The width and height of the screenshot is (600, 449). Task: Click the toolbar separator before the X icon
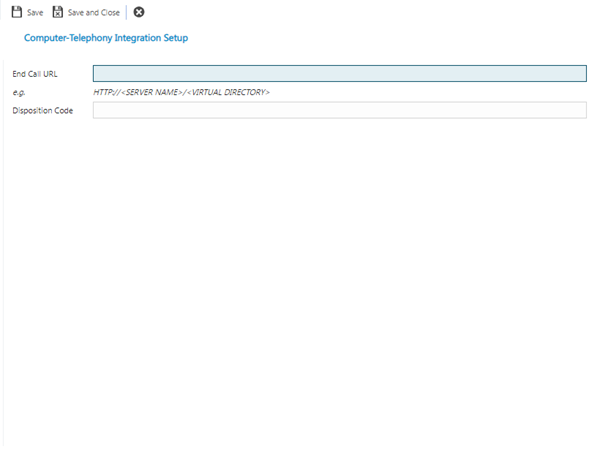(127, 12)
